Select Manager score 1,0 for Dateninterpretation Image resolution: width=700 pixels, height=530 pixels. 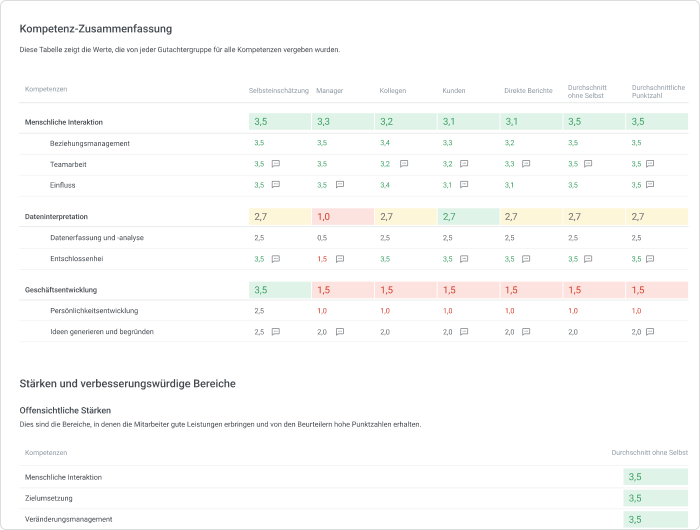click(x=343, y=217)
